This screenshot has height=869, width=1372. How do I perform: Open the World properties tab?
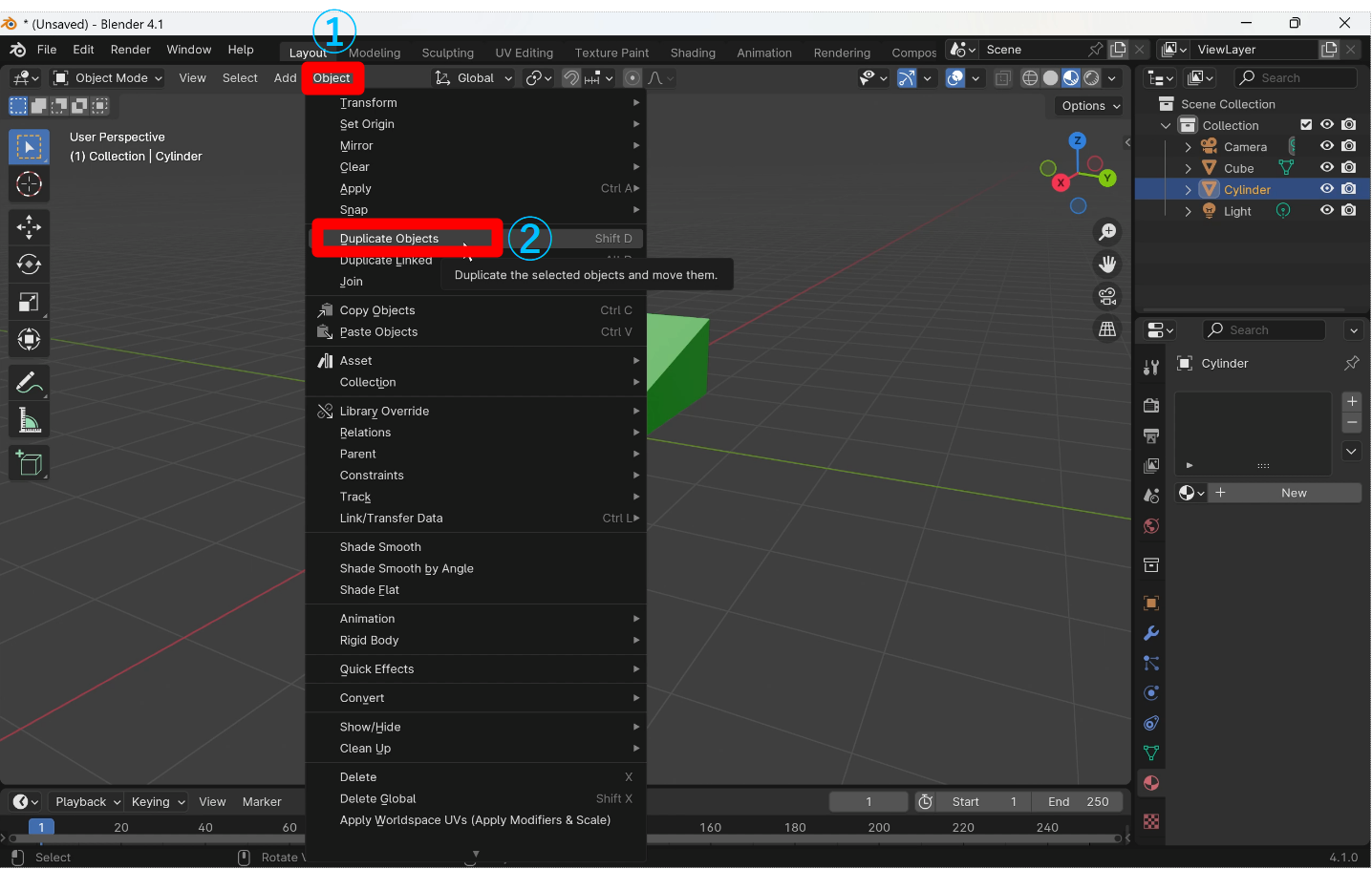click(x=1151, y=526)
